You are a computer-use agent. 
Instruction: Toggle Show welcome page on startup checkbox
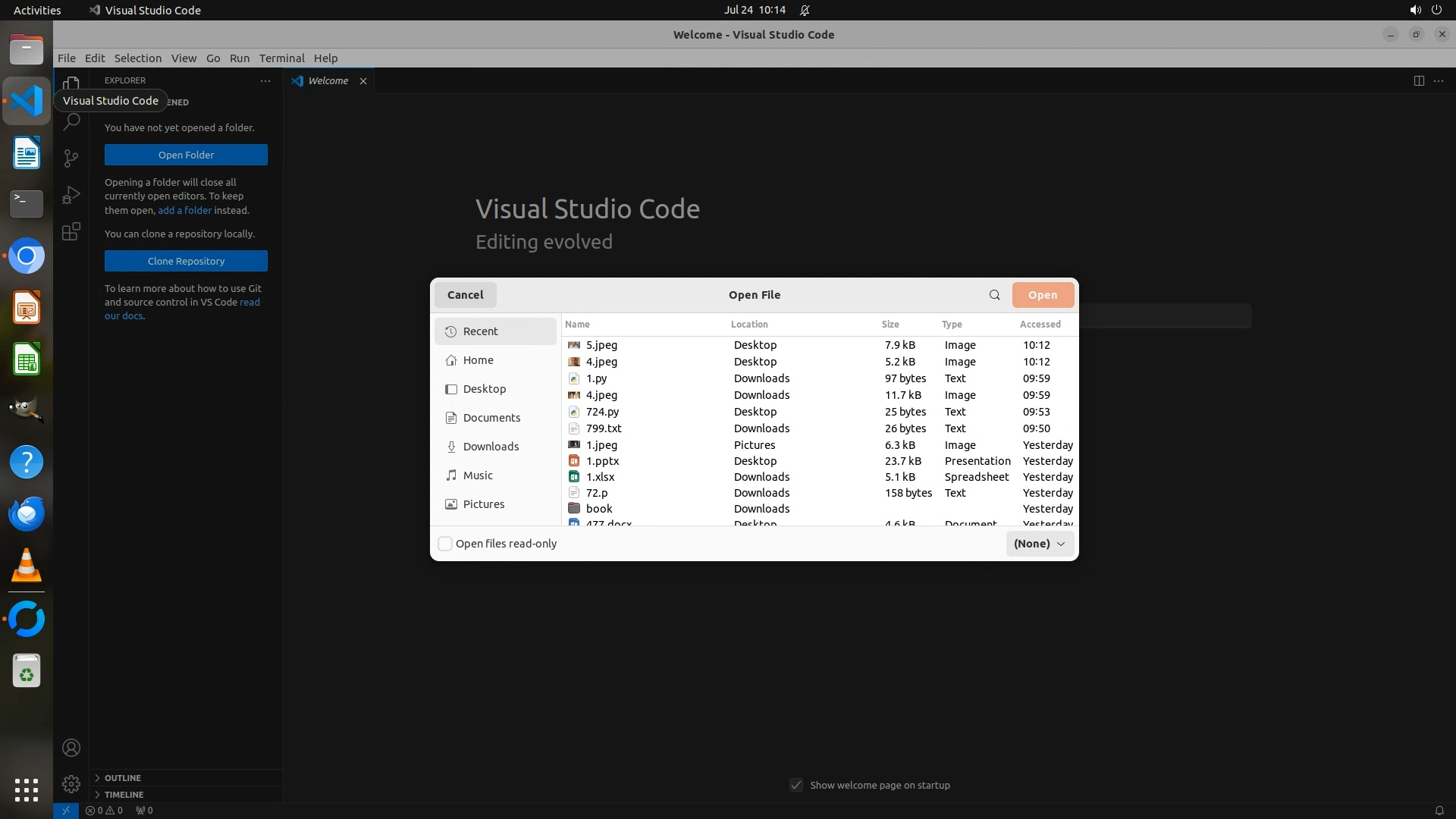(796, 785)
